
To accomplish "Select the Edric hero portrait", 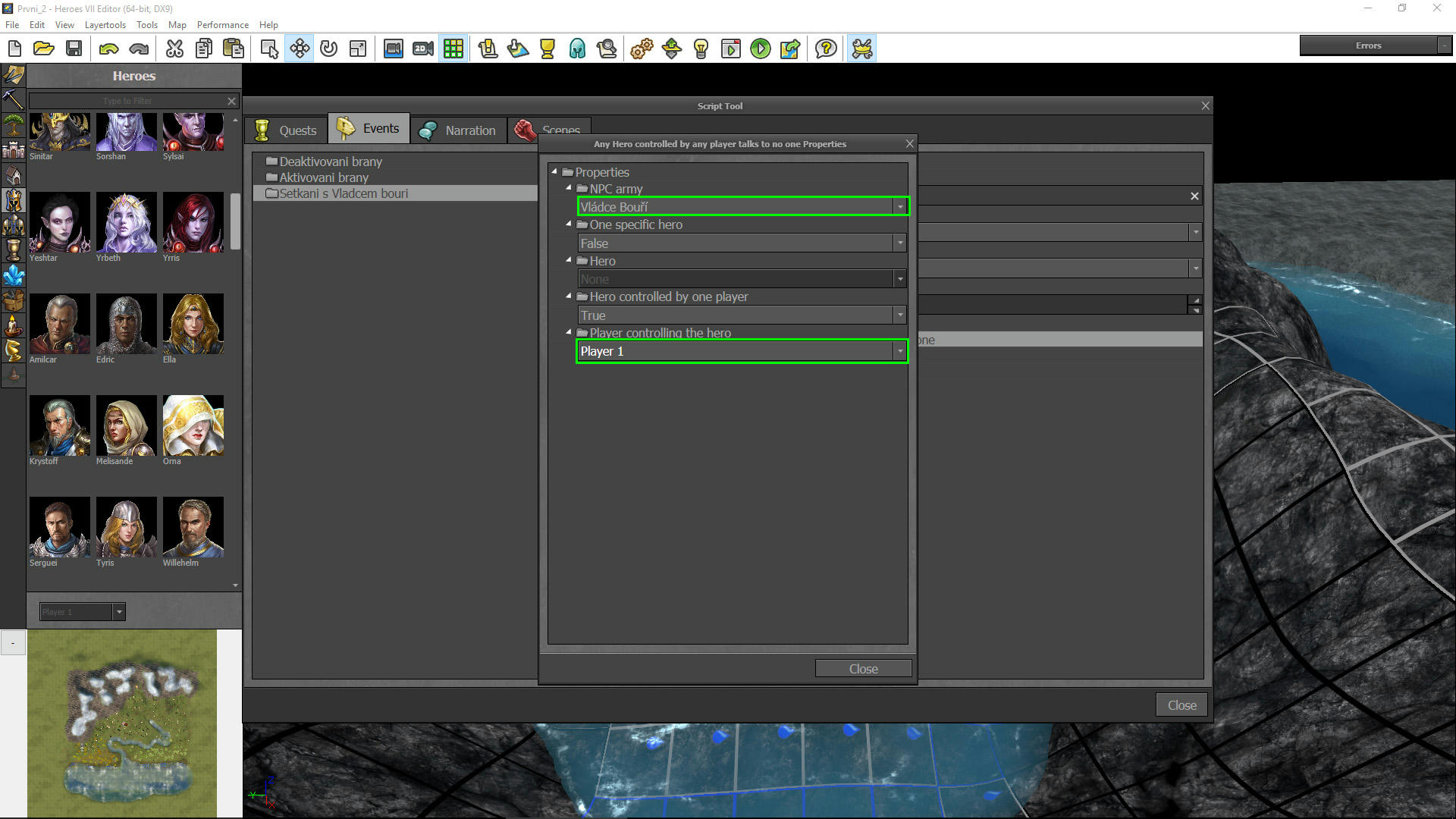I will click(x=126, y=324).
